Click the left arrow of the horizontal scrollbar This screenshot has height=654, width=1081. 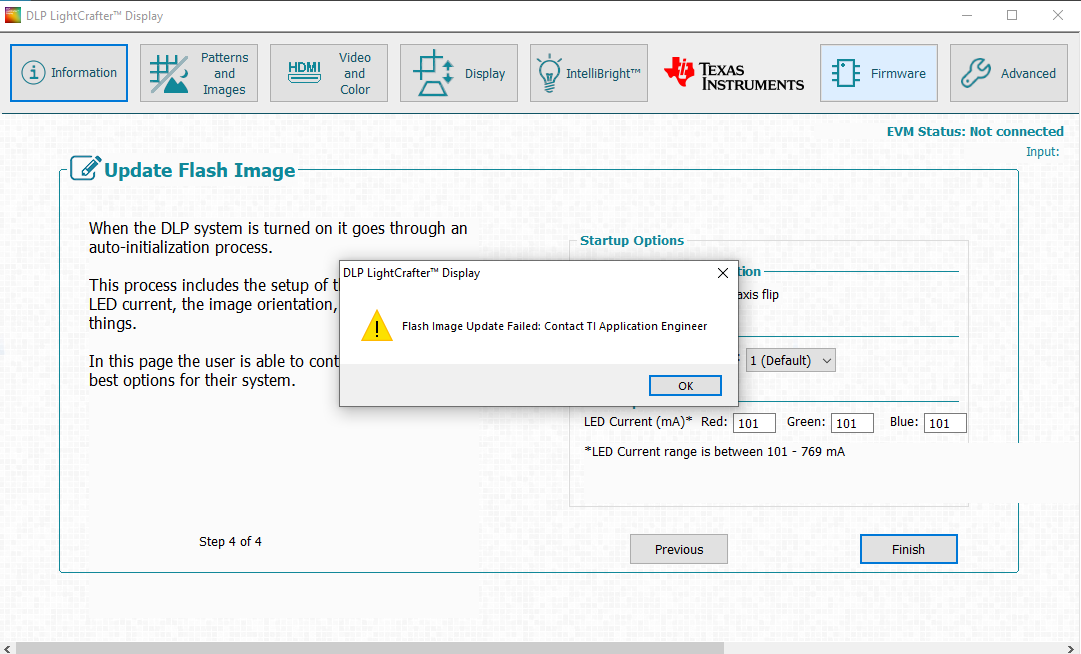pos(7,648)
